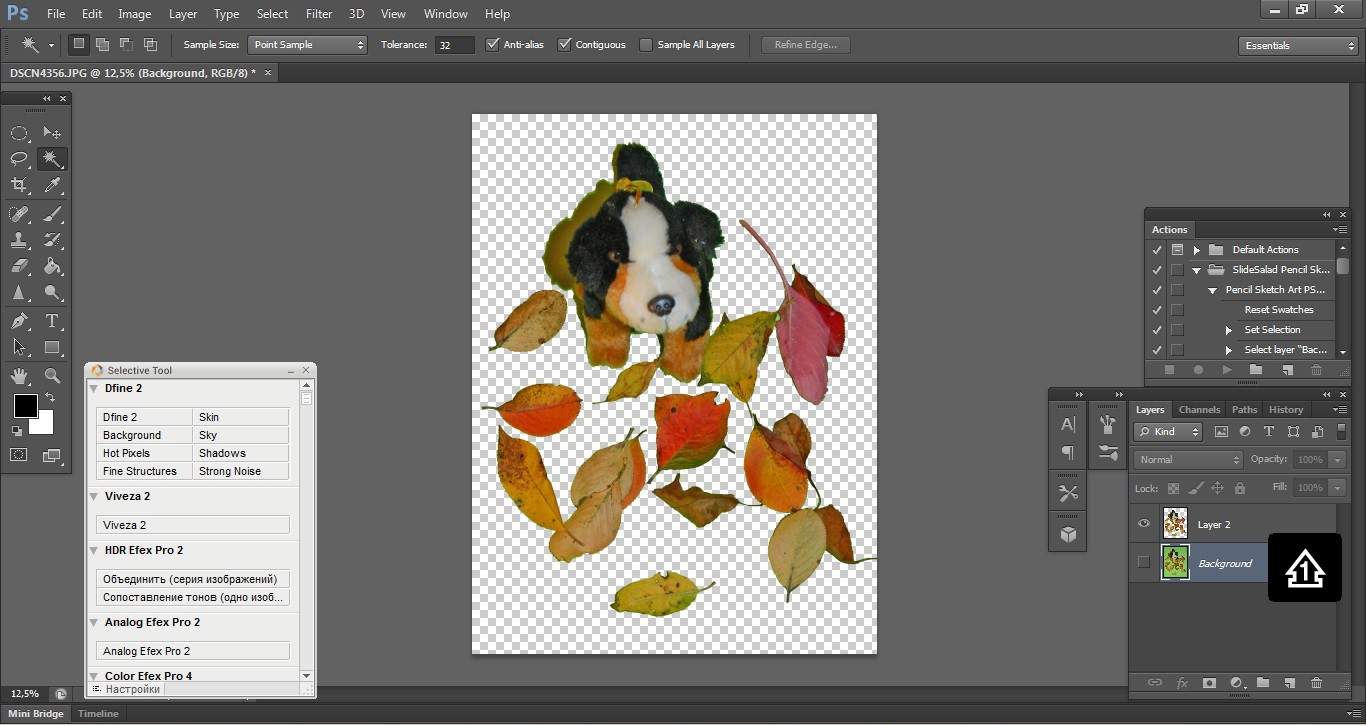Switch to the Channels tab
This screenshot has height=726, width=1366.
pos(1199,409)
